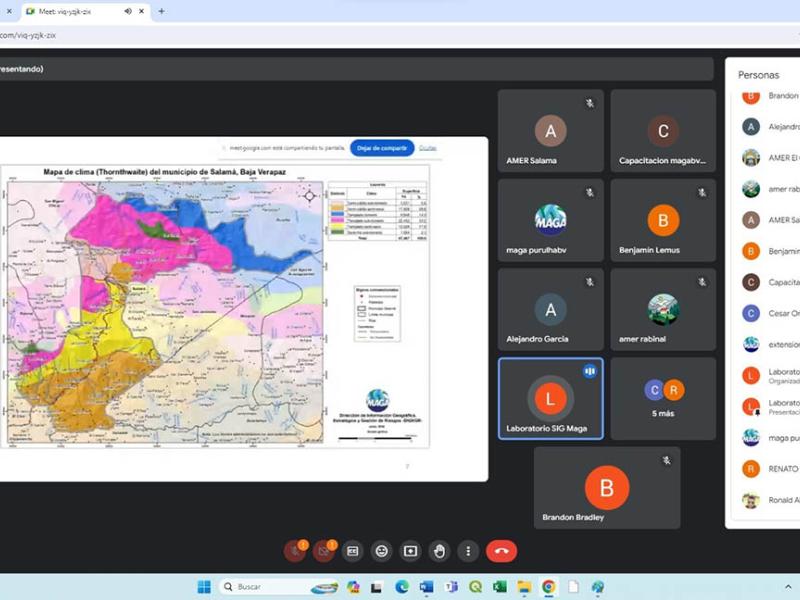The height and width of the screenshot is (600, 800).
Task: Click 'Dejar de compartir' button
Action: click(x=382, y=148)
